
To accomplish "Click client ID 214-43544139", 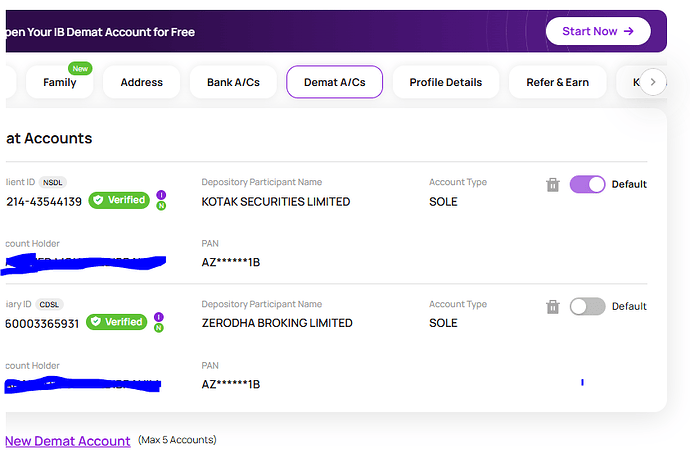I will [x=44, y=202].
